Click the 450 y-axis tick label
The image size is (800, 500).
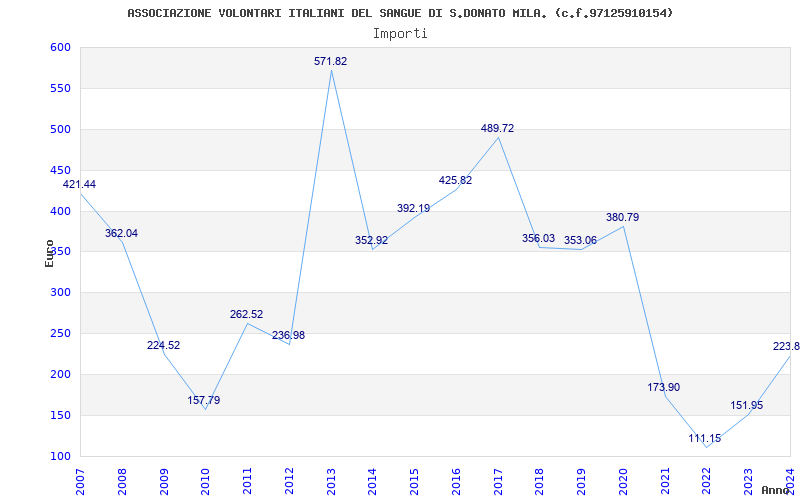coord(60,170)
